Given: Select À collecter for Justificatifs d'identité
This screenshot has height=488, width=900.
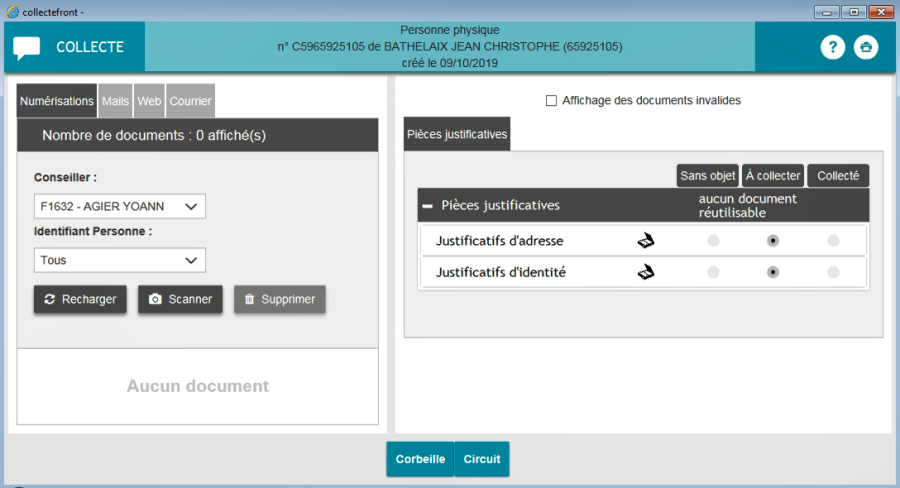Looking at the screenshot, I should (773, 272).
